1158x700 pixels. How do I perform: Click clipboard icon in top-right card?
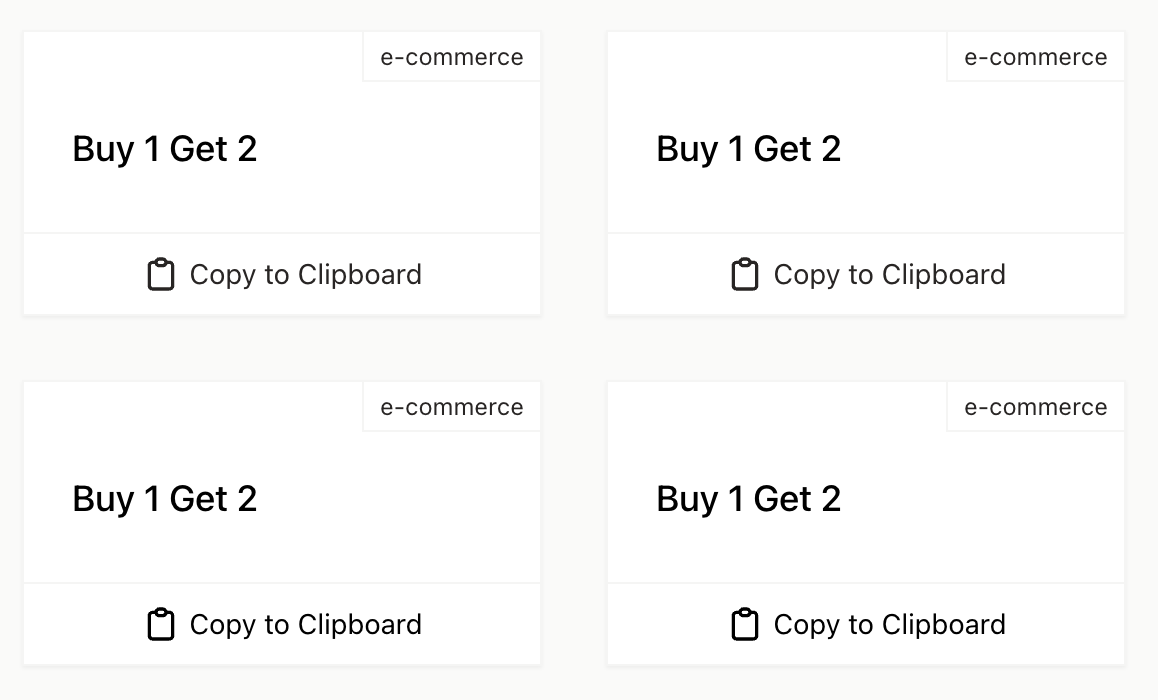(x=744, y=275)
